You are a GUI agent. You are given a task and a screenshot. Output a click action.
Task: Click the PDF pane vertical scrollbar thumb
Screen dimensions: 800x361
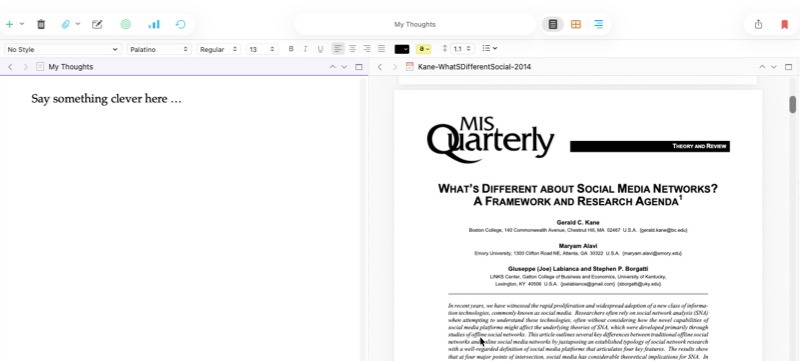tap(792, 104)
